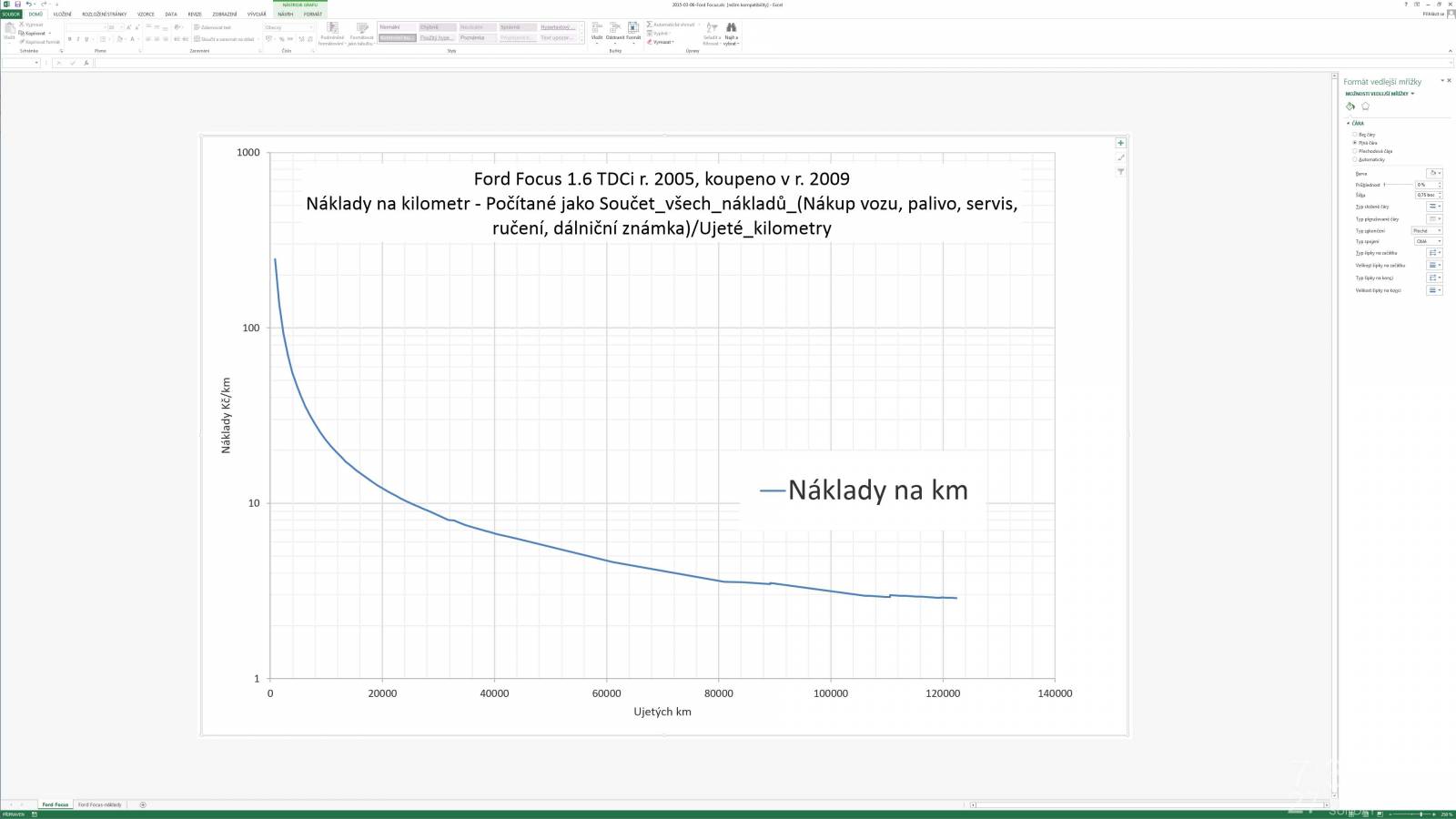
Task: Click 'Zalamovat text' wrap text button
Action: (x=213, y=27)
